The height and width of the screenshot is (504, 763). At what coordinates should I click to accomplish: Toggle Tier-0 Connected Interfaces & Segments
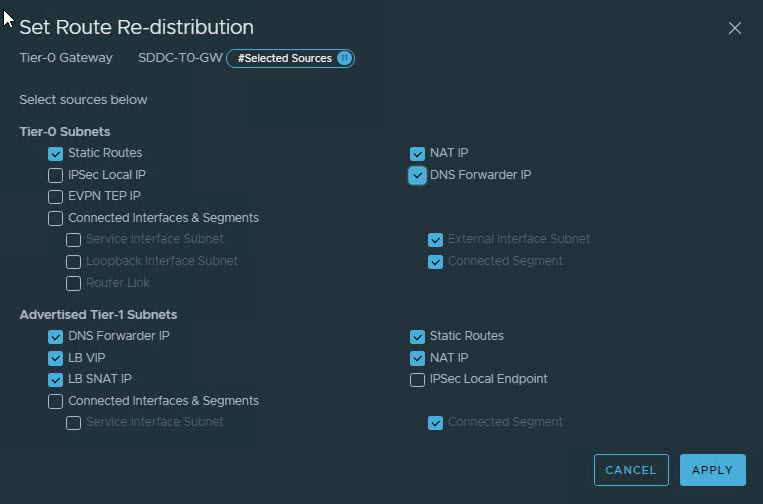click(x=55, y=219)
